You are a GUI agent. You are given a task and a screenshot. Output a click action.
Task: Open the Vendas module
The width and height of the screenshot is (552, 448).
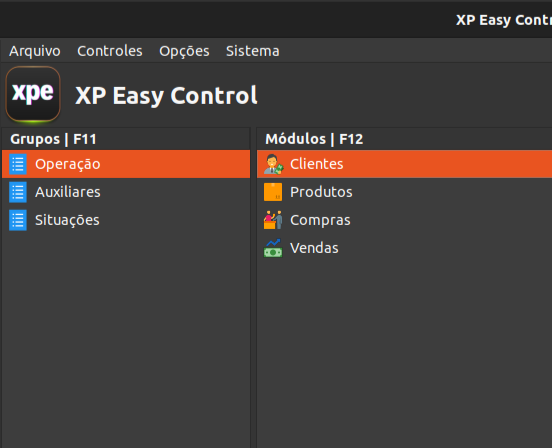click(x=404, y=248)
